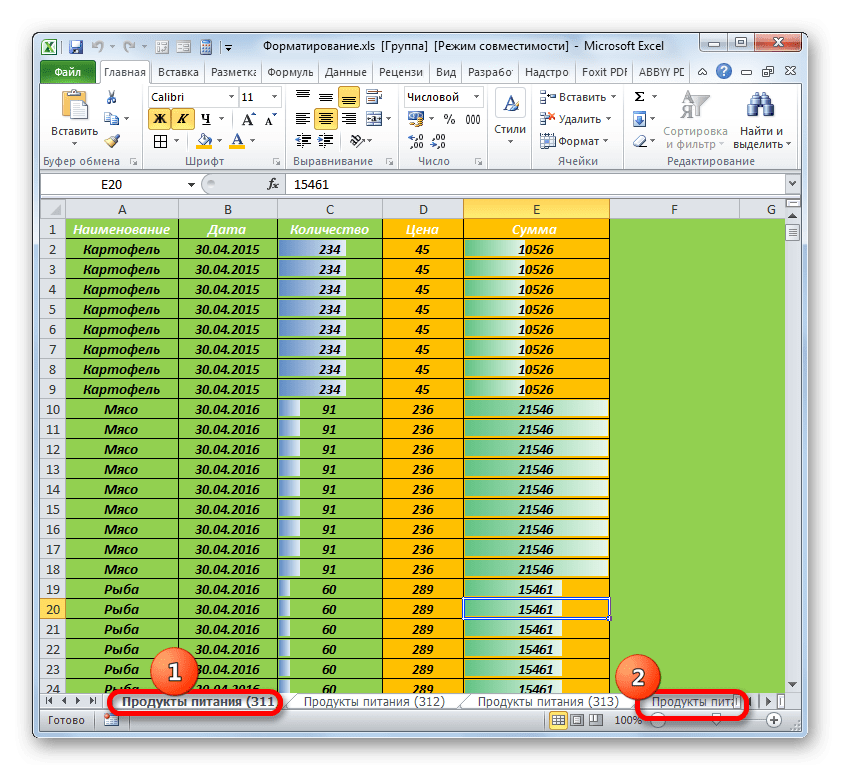Switch to the Данные ribbon tab
Viewport: 841px width, 771px height.
pyautogui.click(x=346, y=72)
